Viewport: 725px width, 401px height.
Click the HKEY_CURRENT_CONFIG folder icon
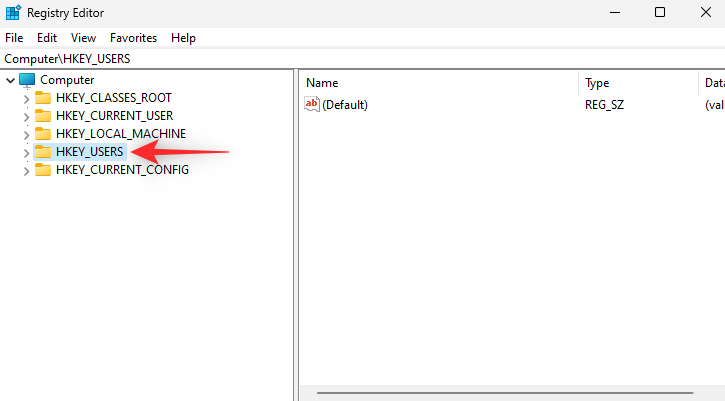[43, 170]
